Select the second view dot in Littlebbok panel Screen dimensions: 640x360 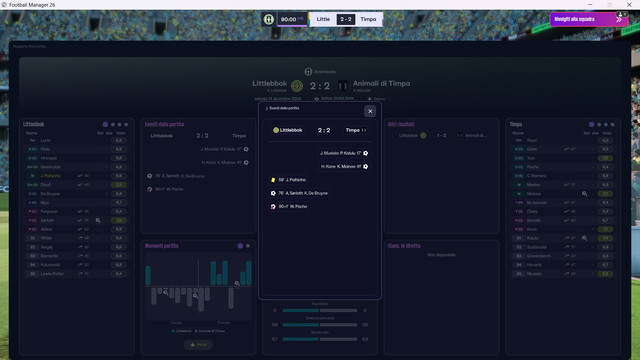(x=113, y=124)
